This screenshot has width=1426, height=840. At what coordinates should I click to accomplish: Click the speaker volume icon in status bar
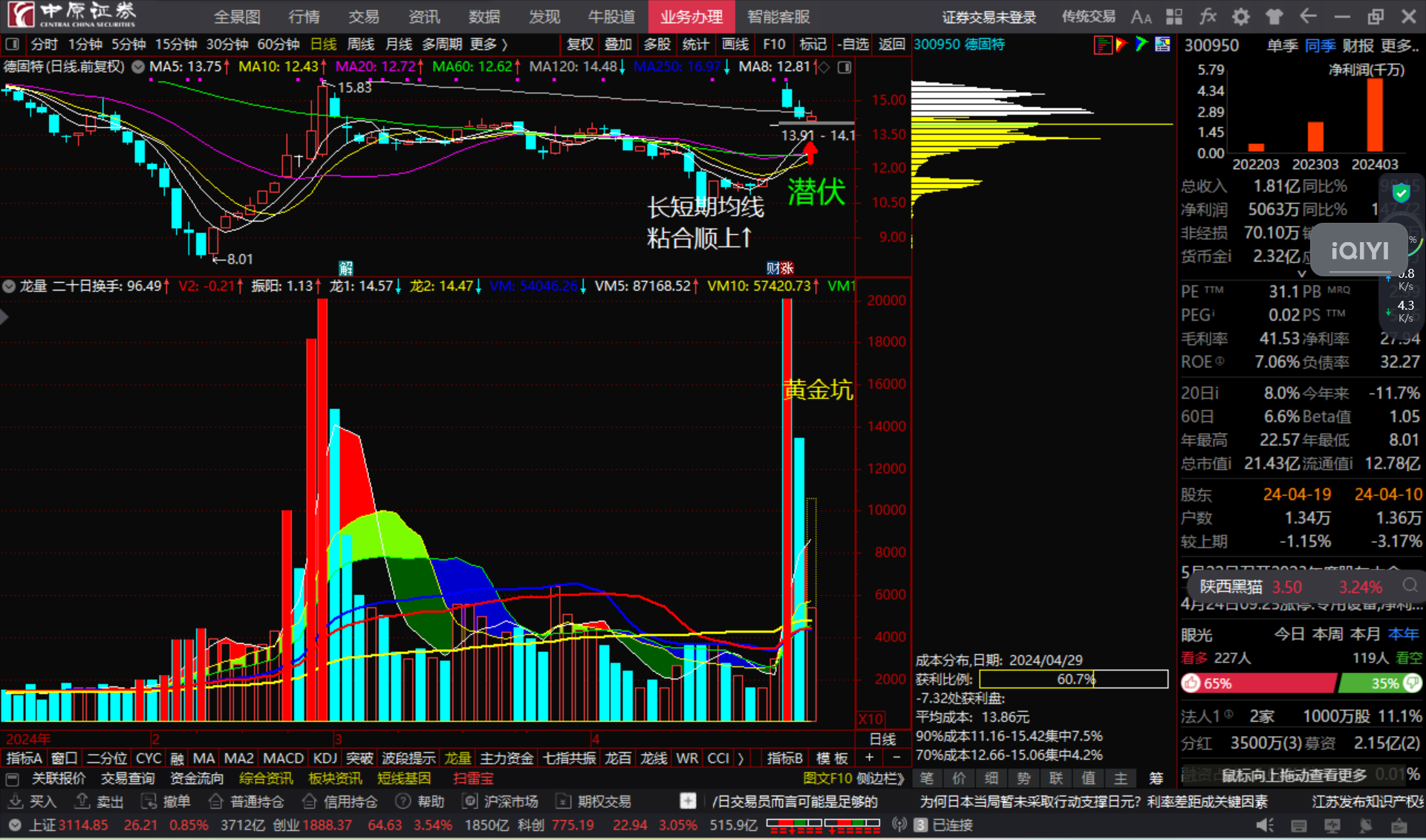1264,825
